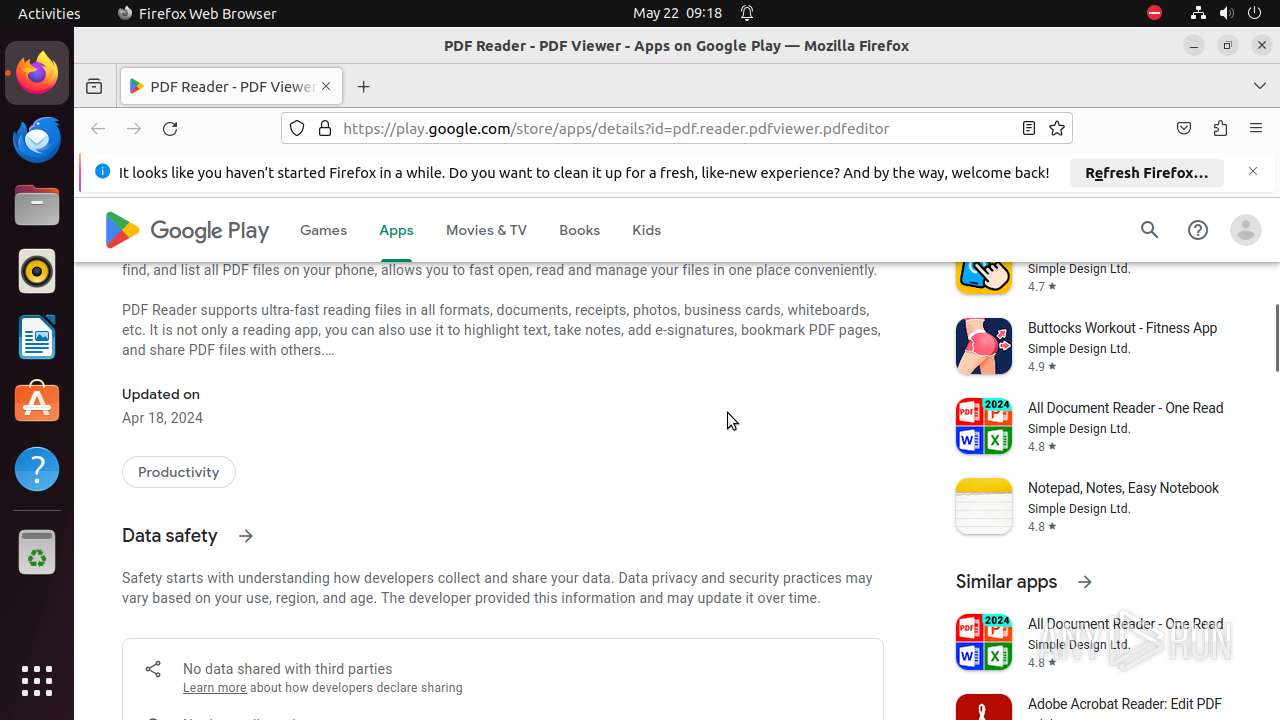Open the Movies & TV section
The image size is (1280, 720).
(486, 230)
